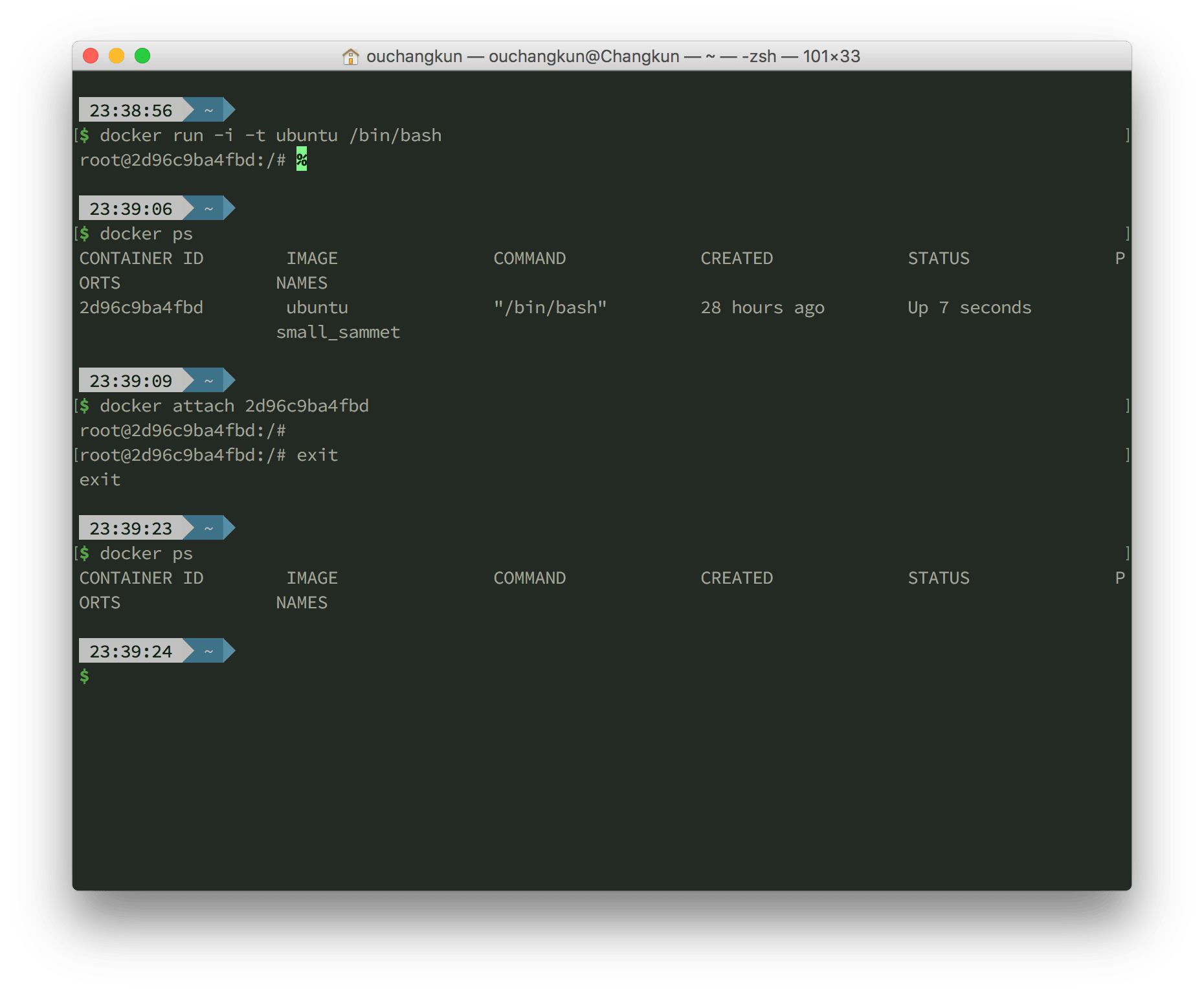
Task: Close the terminal with the red button
Action: 91,56
